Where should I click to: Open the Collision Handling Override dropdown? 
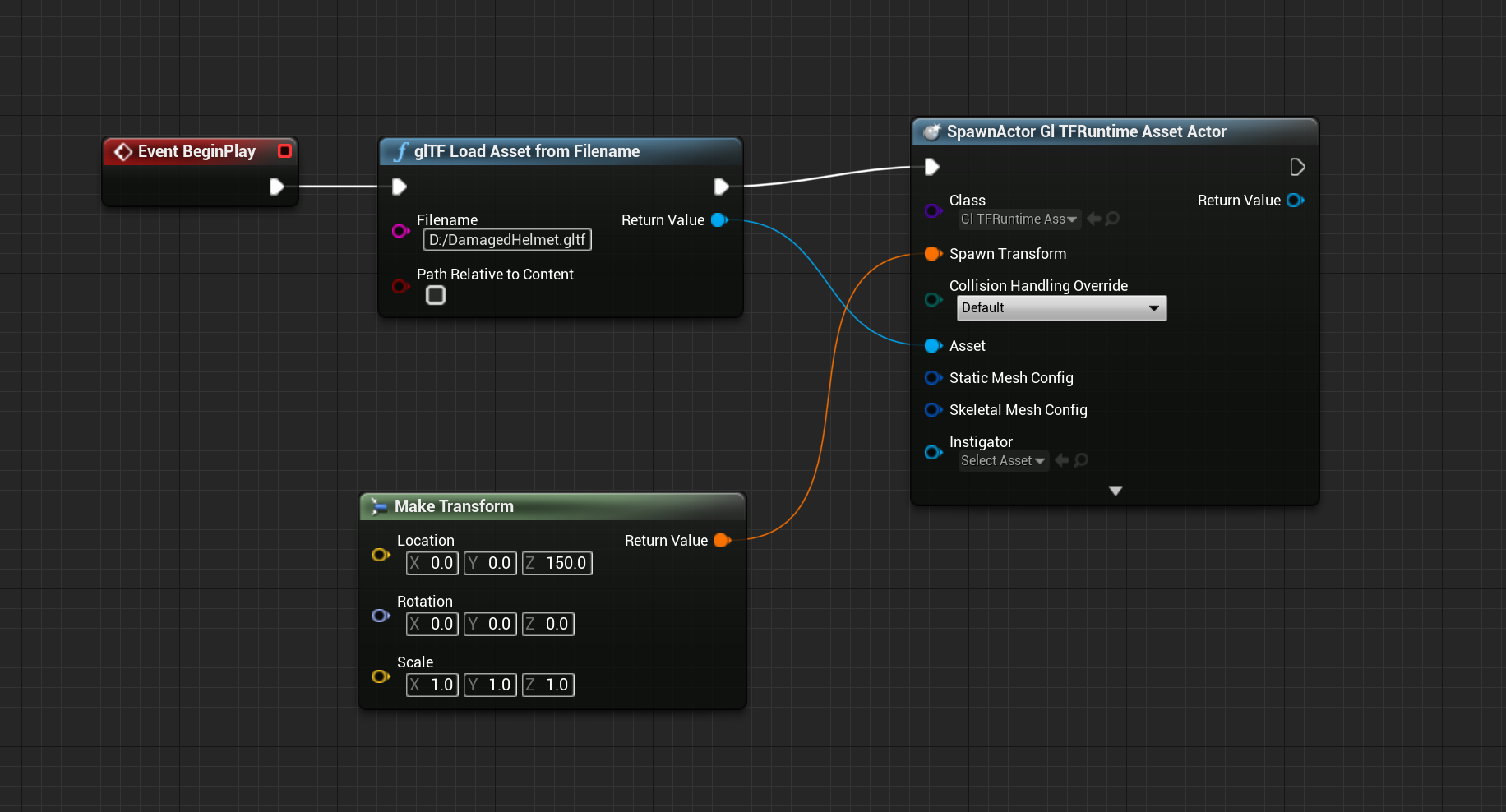coord(1061,308)
